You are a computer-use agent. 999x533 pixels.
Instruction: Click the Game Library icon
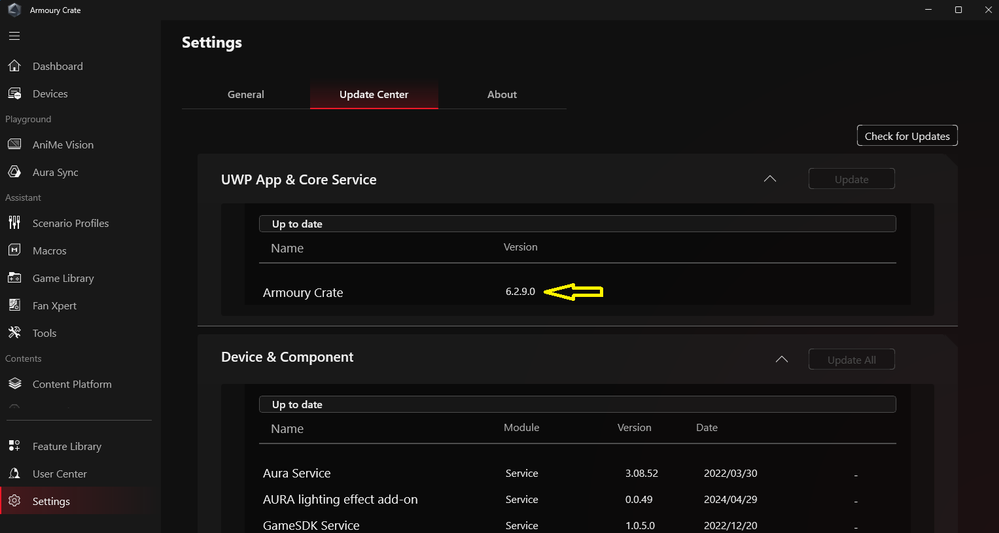(15, 278)
